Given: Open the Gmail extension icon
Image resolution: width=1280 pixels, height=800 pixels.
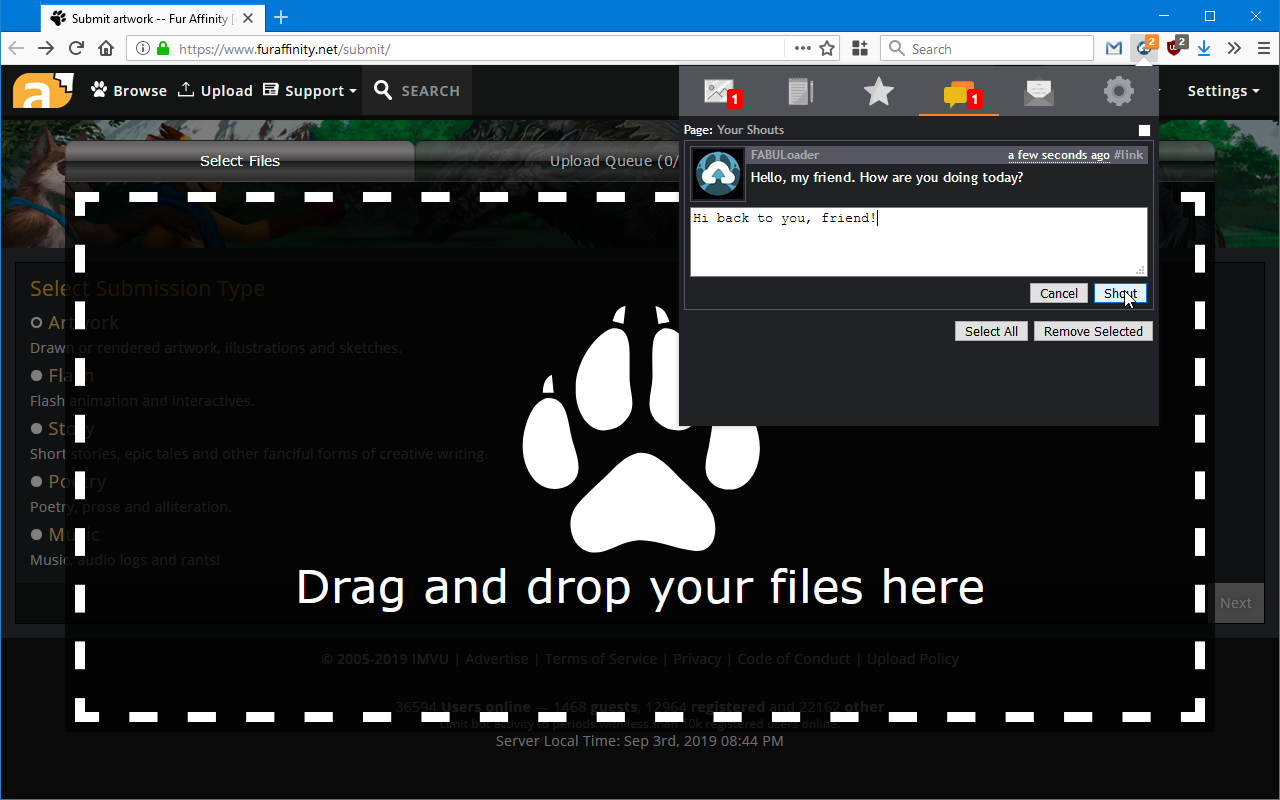Looking at the screenshot, I should [x=1114, y=48].
